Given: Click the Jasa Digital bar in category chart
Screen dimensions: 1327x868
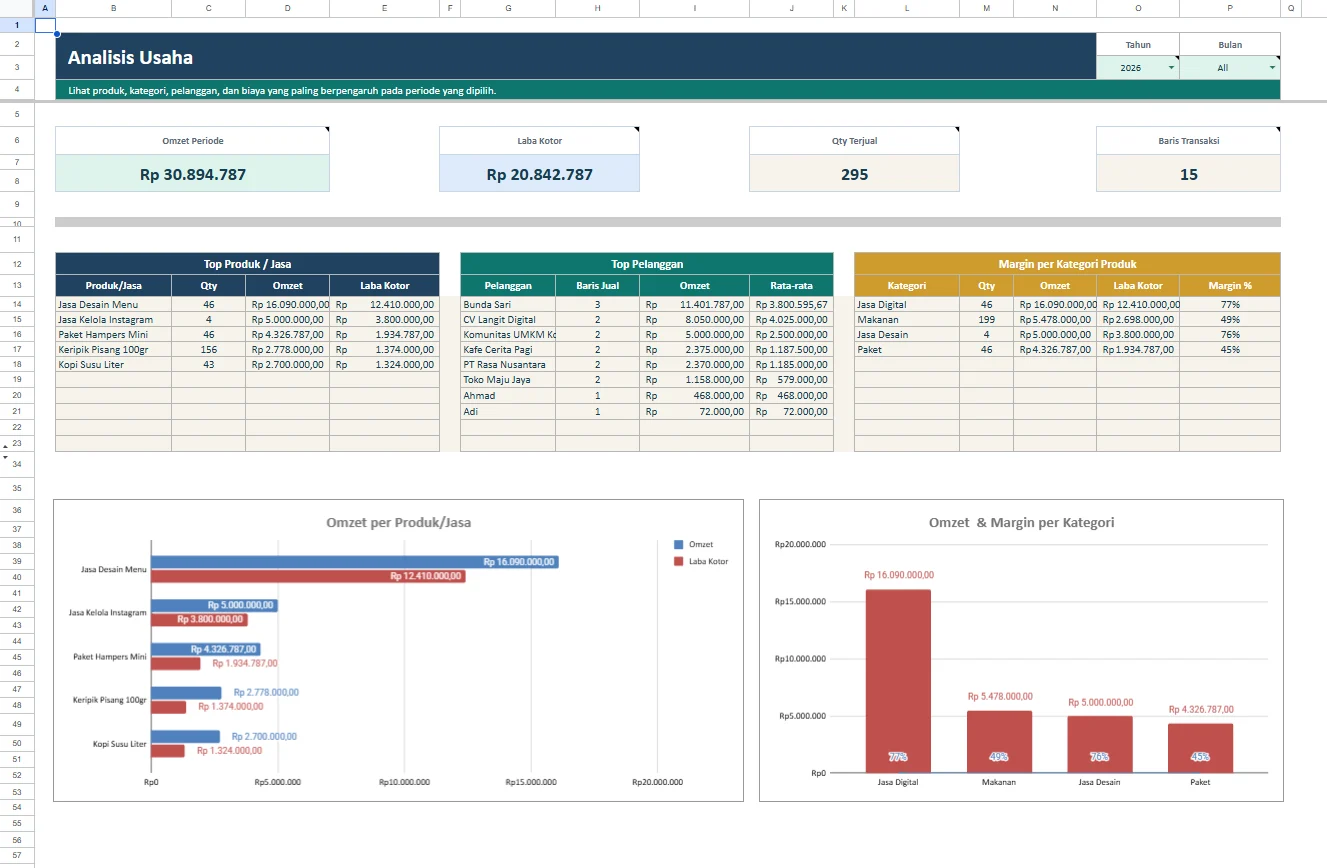Looking at the screenshot, I should point(898,681).
